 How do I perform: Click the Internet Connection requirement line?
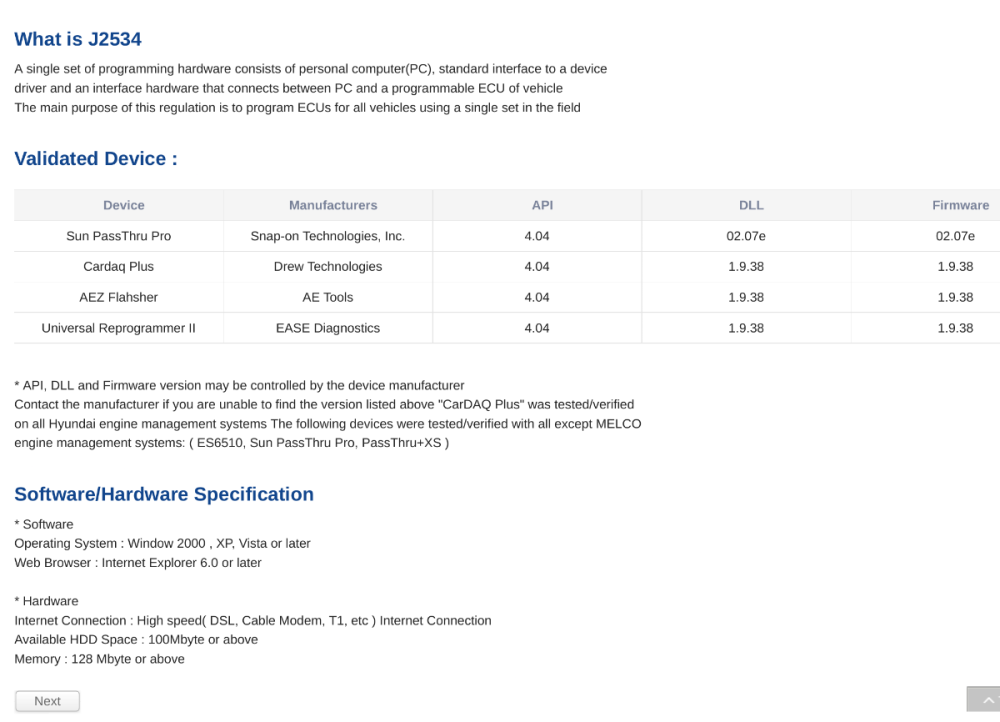[253, 621]
